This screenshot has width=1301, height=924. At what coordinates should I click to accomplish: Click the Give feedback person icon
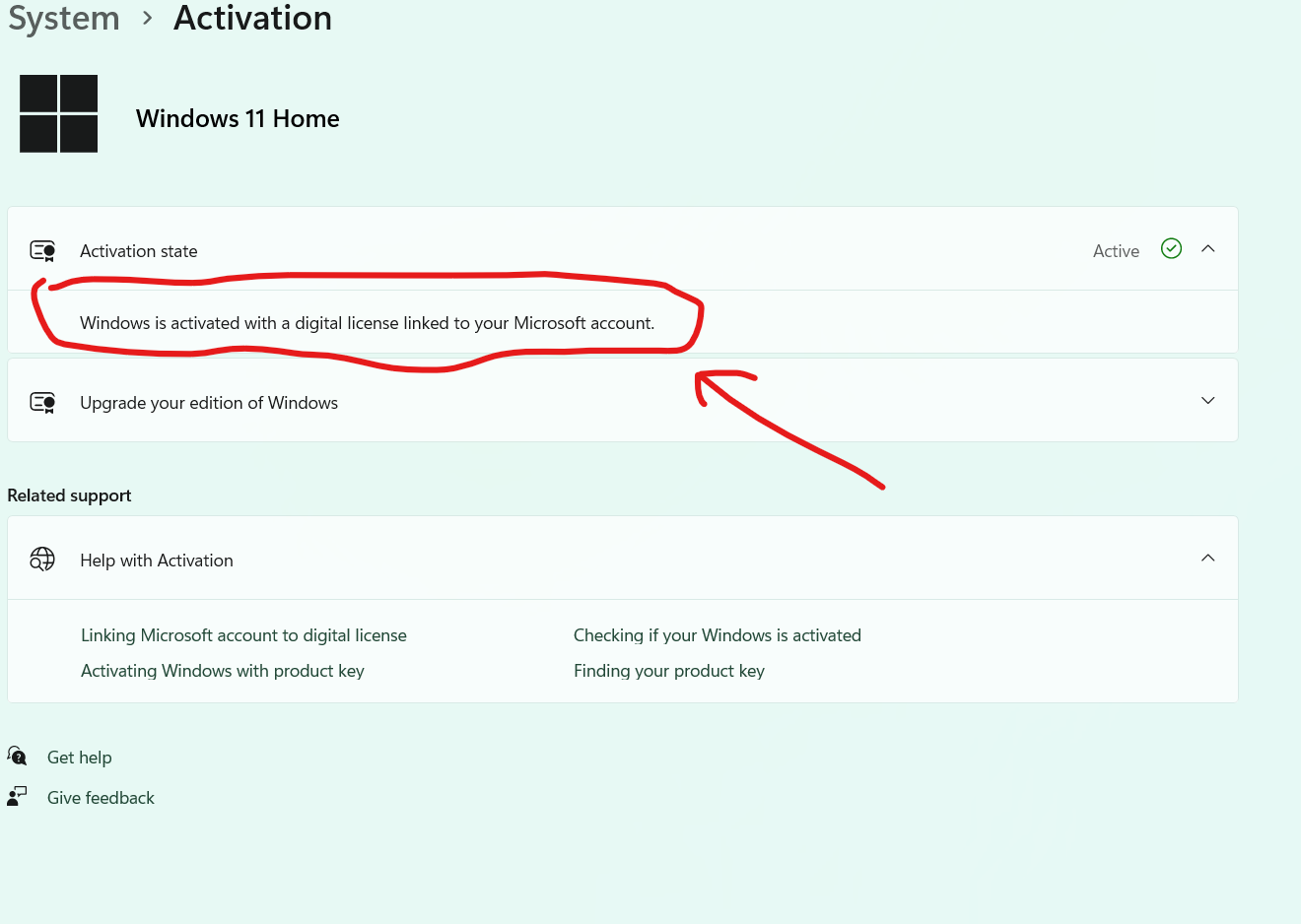pos(17,796)
